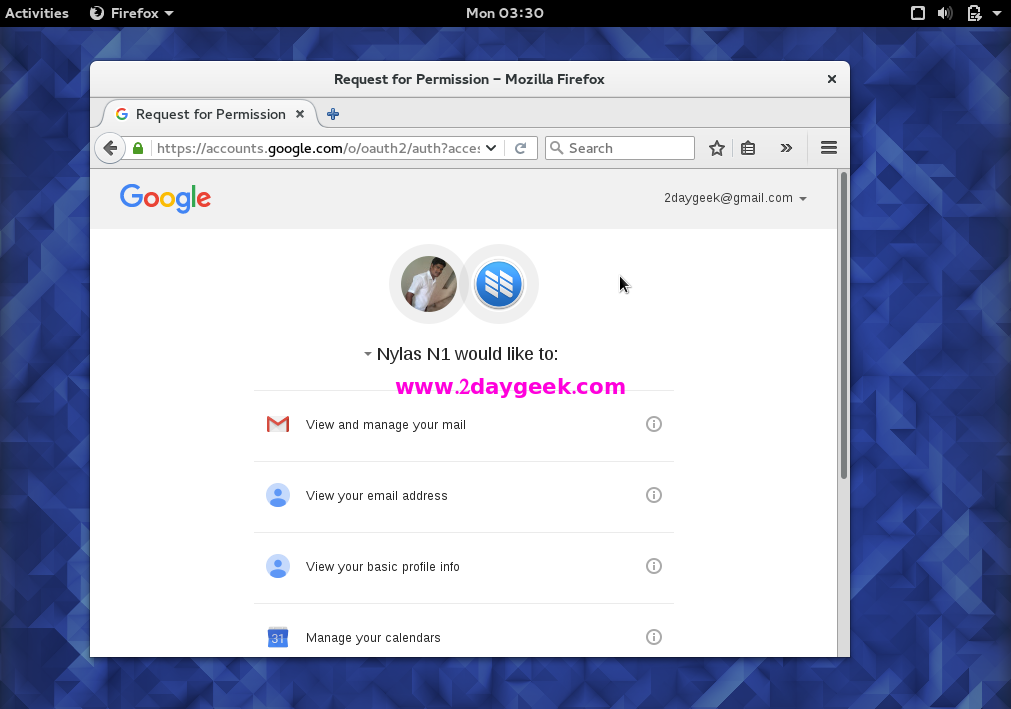The image size is (1011, 709).
Task: Click the vertical page scrollbar
Action: 843,325
